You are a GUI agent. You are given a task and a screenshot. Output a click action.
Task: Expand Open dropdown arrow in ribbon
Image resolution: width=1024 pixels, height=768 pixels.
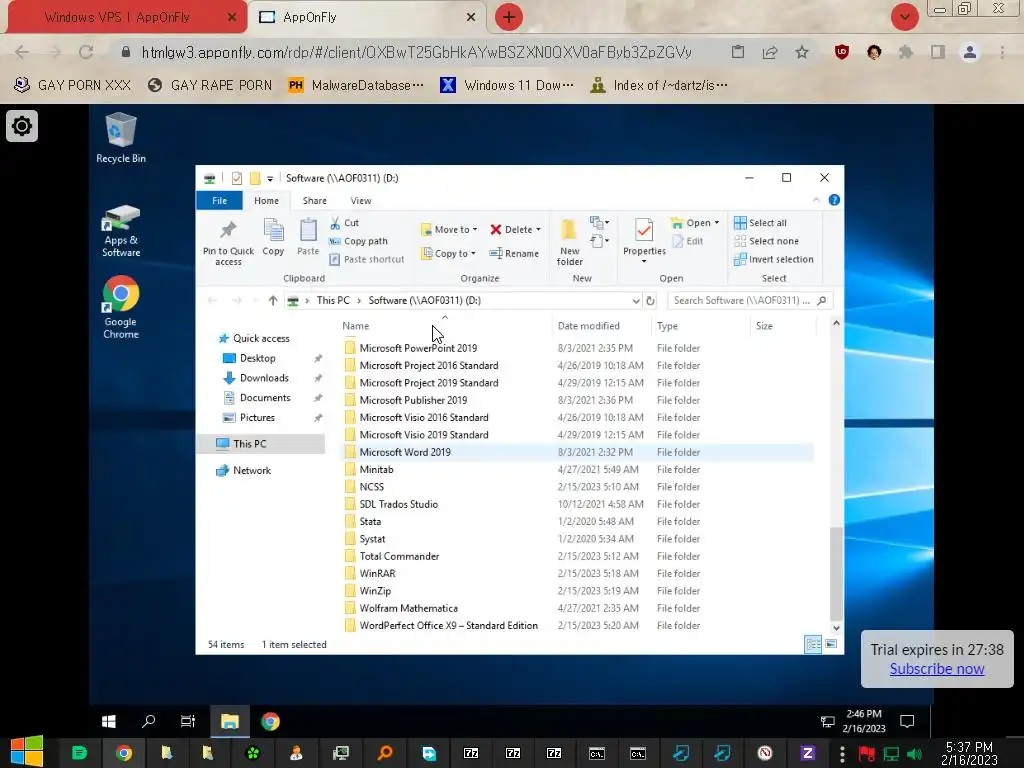point(716,223)
